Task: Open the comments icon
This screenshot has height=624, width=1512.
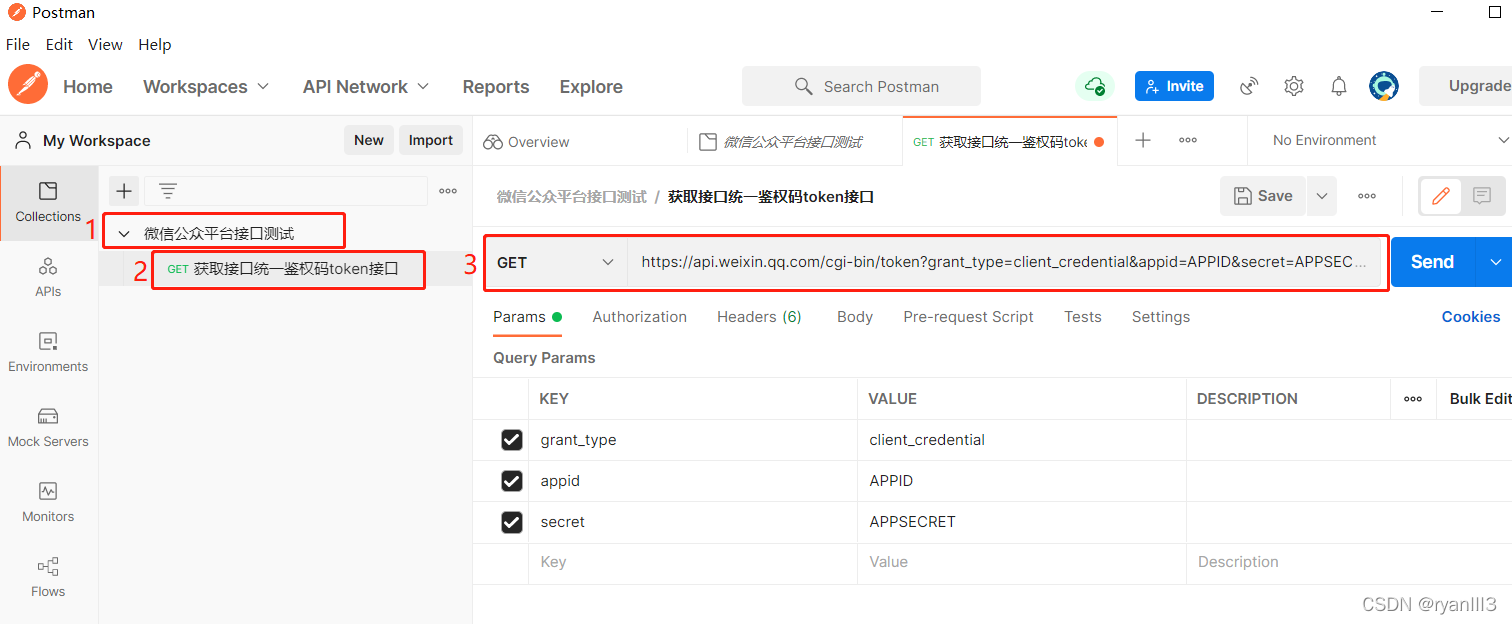Action: coord(1482,196)
